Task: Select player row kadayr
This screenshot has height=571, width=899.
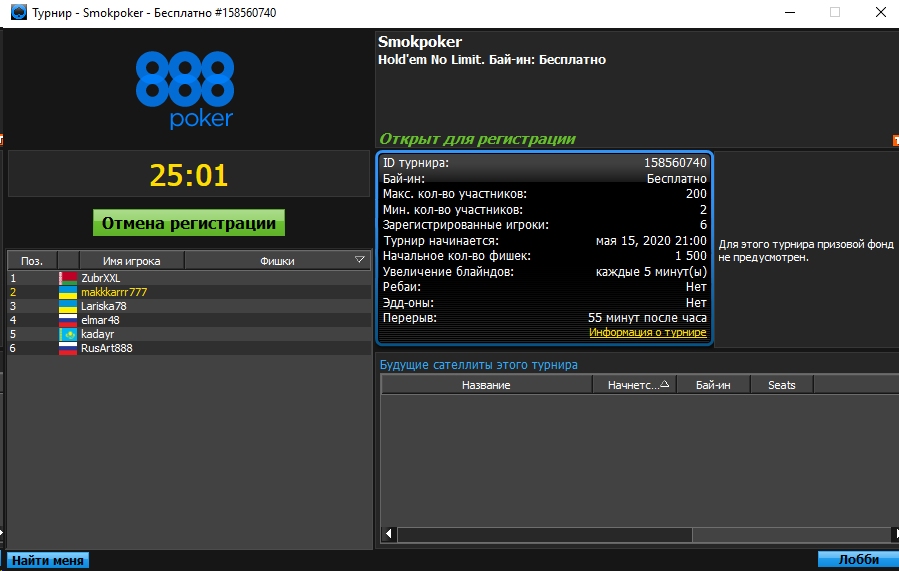Action: click(189, 334)
